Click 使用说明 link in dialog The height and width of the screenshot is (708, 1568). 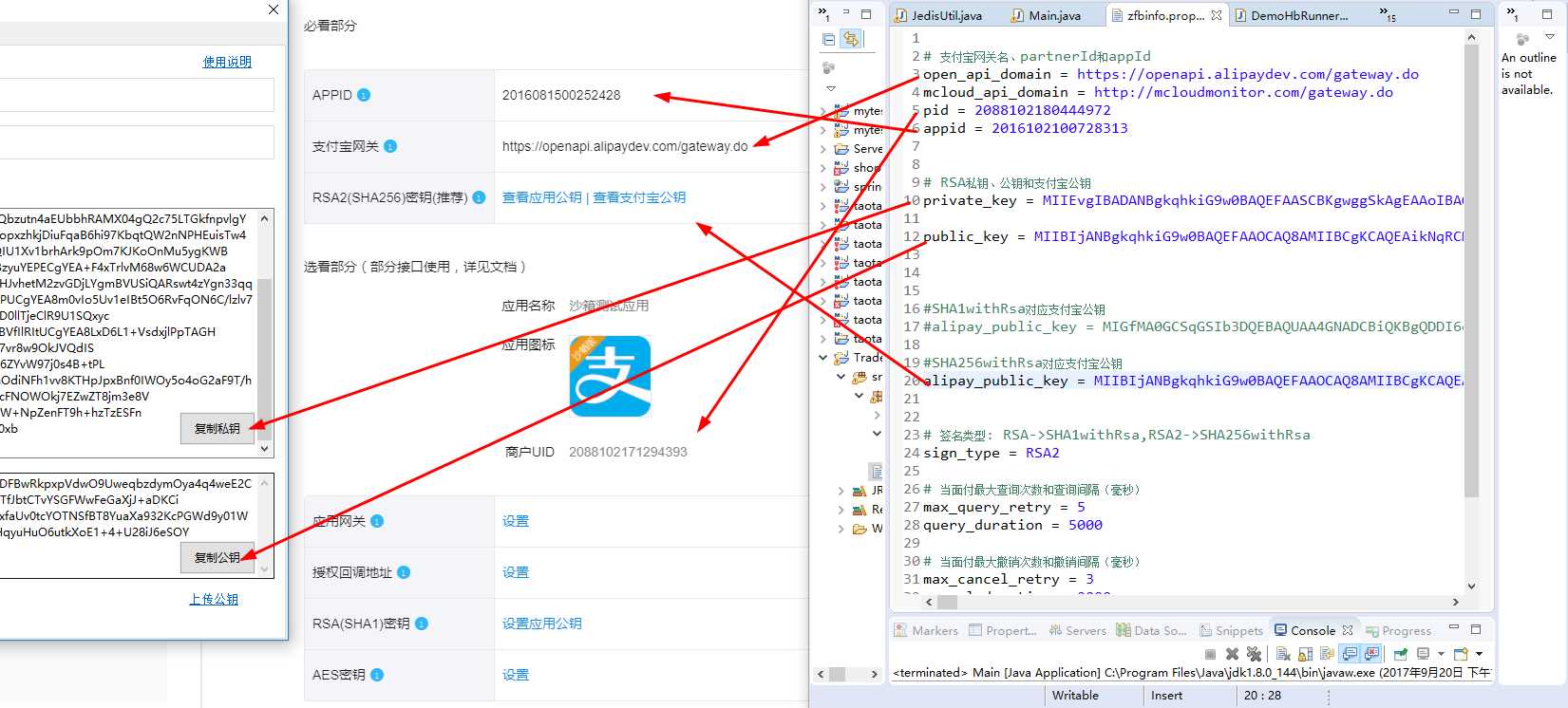point(227,62)
